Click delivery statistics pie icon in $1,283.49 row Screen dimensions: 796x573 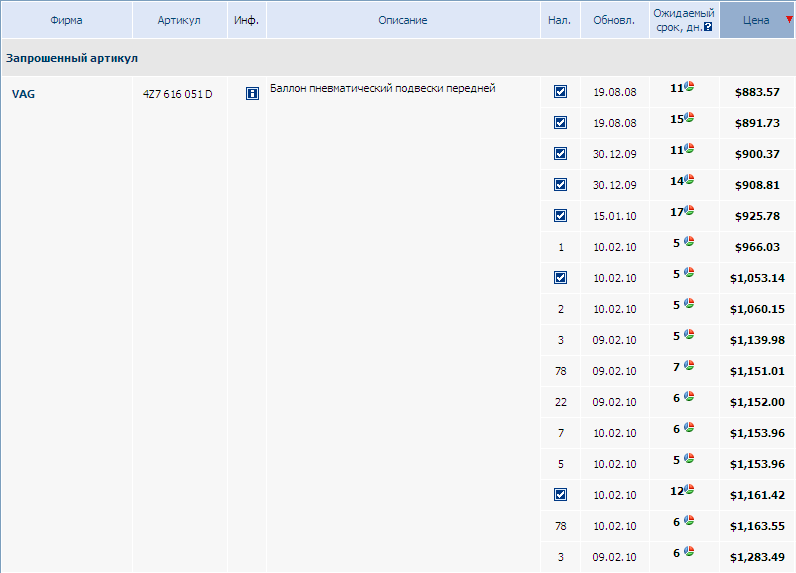point(689,551)
